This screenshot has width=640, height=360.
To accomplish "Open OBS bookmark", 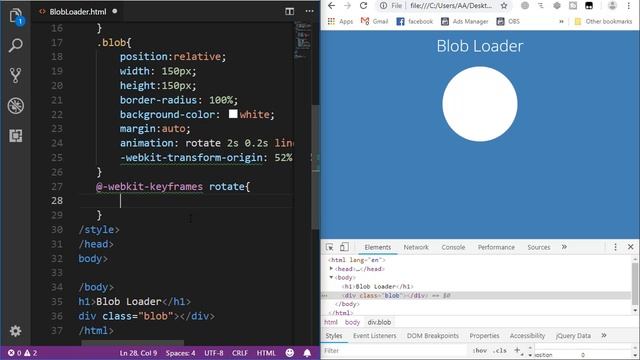I will pos(508,21).
